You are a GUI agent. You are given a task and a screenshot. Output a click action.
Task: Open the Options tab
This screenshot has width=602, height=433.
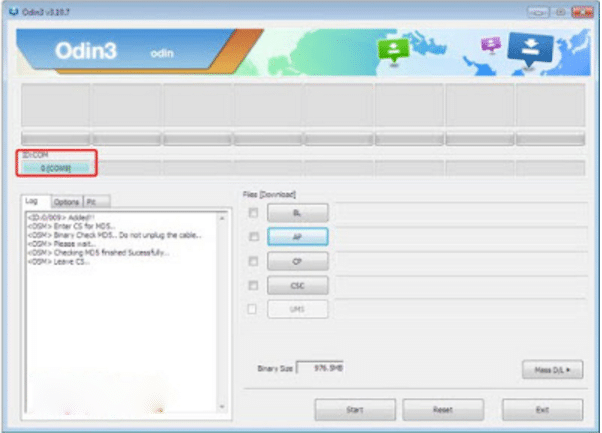point(66,202)
